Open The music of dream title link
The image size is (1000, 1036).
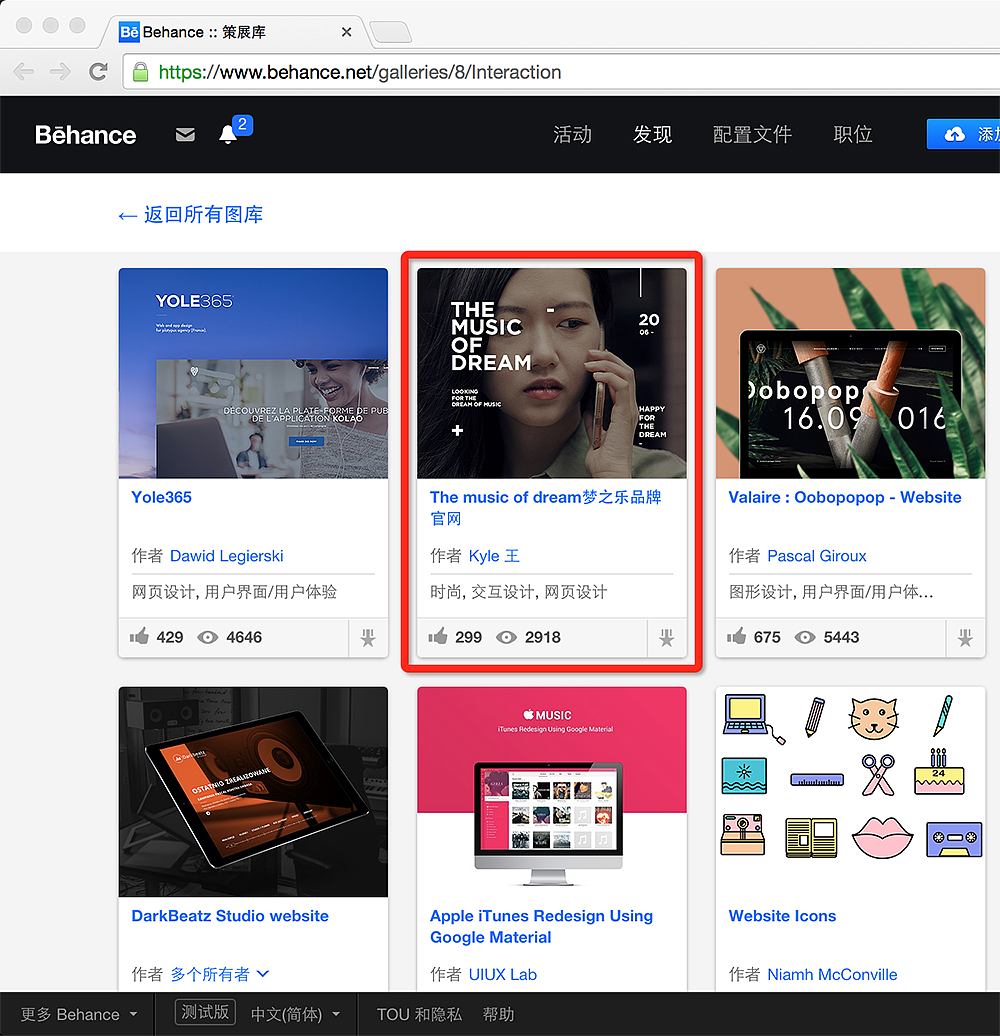[x=546, y=507]
